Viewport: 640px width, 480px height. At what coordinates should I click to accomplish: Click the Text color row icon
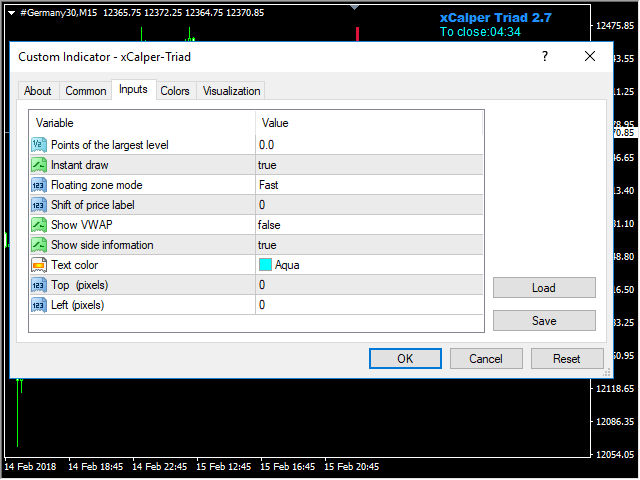pyautogui.click(x=39, y=265)
